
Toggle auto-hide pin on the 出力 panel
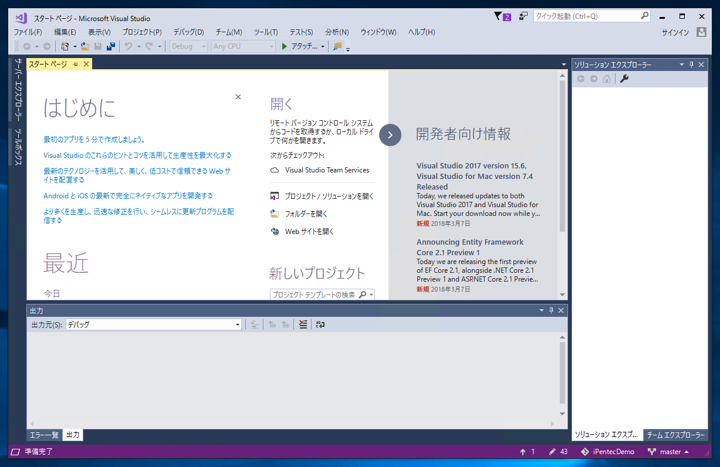tap(551, 310)
